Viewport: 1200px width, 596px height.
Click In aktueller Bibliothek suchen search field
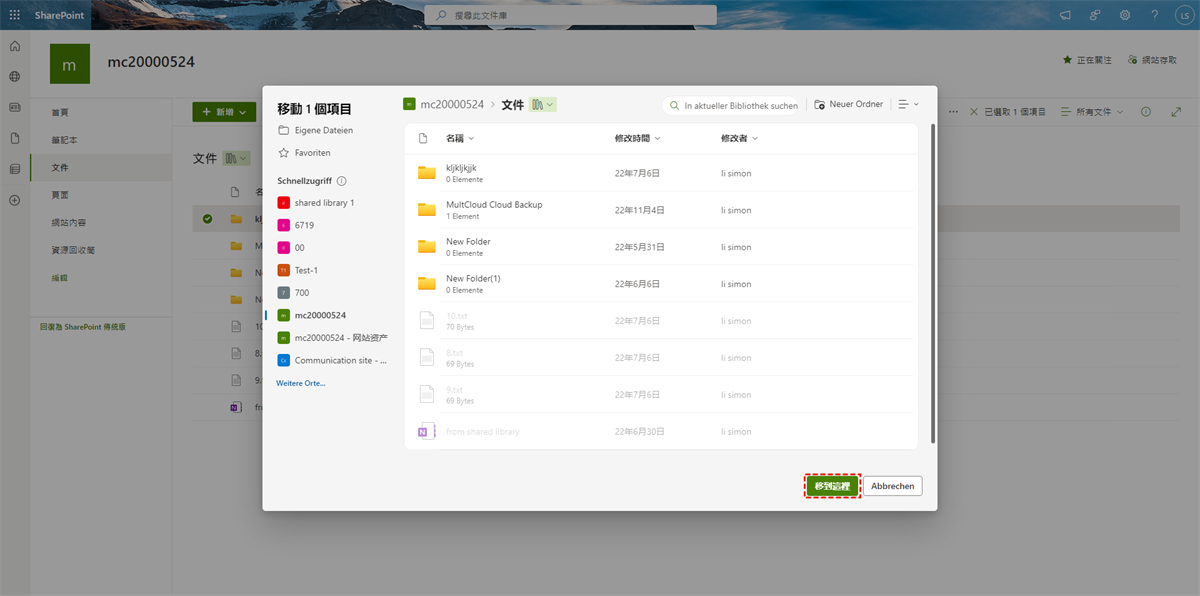point(731,105)
